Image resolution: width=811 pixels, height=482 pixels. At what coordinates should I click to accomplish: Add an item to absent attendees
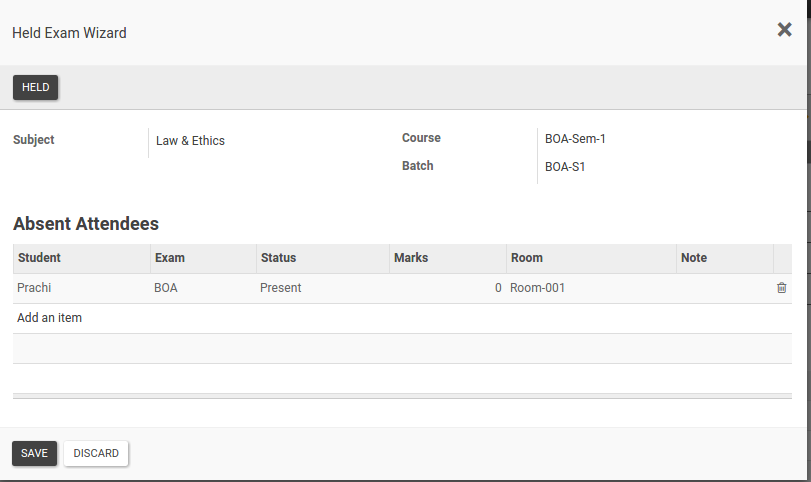[x=50, y=318]
